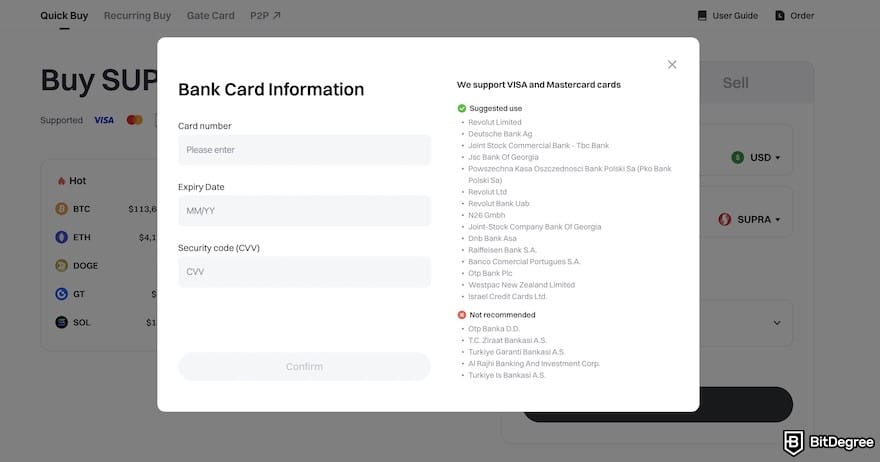Image resolution: width=880 pixels, height=462 pixels.
Task: Click the DOGE coin icon
Action: point(61,266)
